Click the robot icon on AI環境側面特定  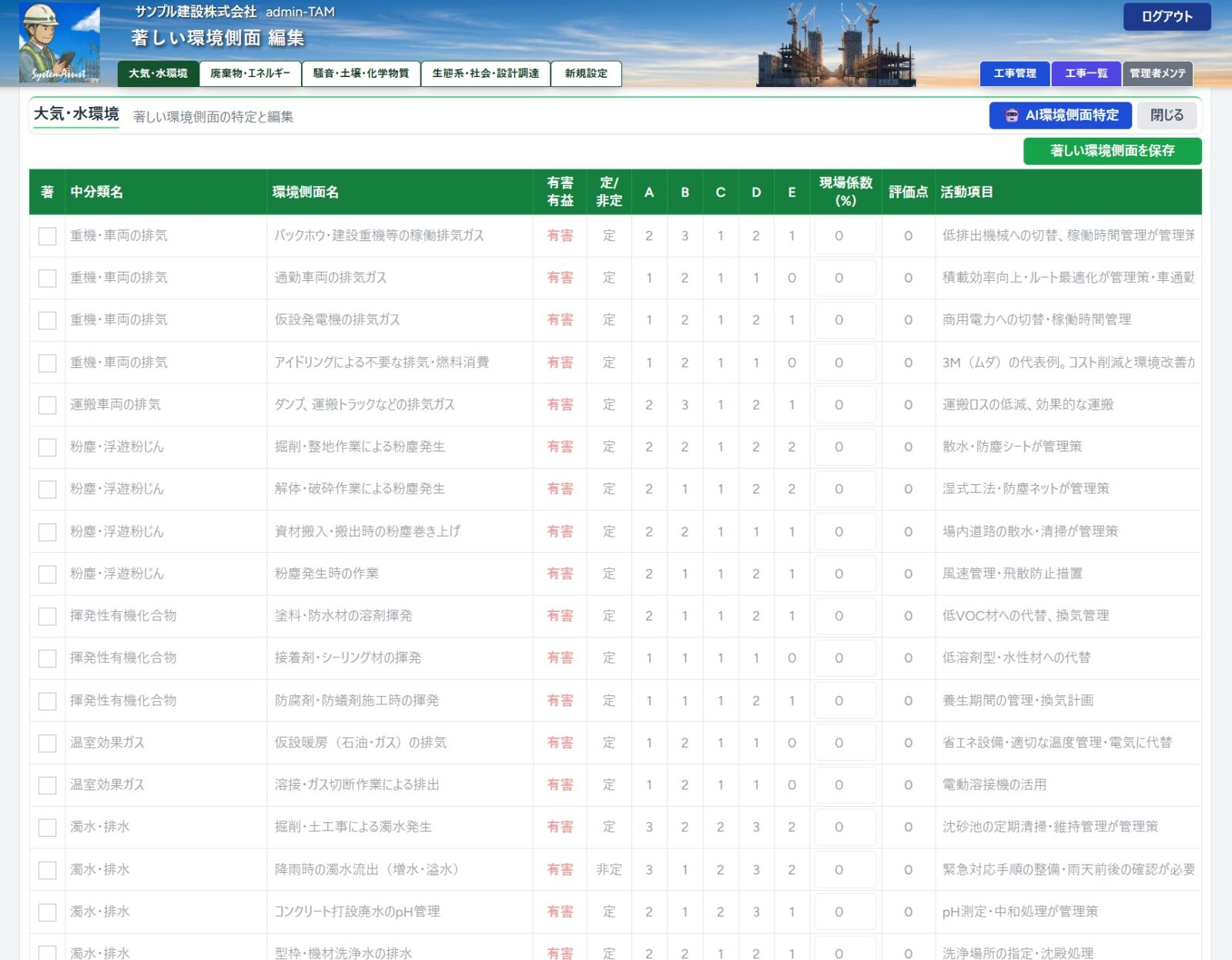[1012, 115]
